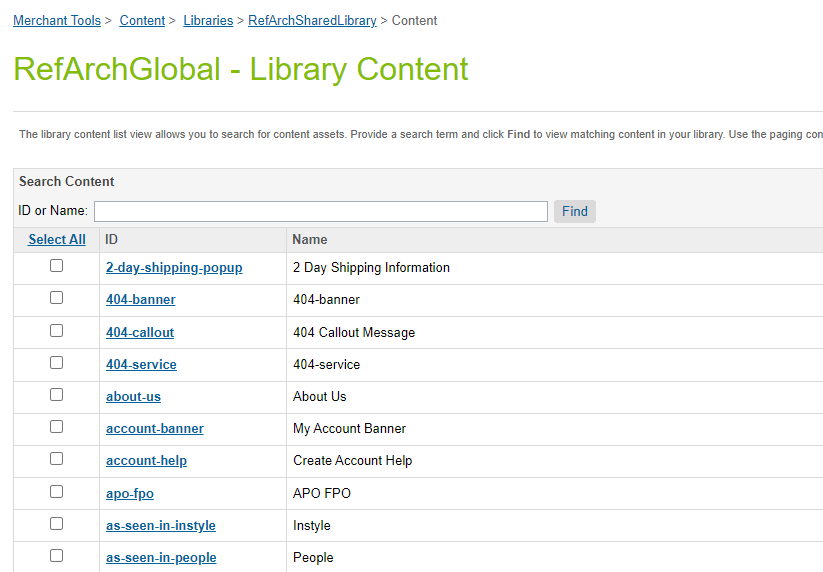Open the apo-fpo asset link
The width and height of the screenshot is (823, 572).
pos(130,494)
